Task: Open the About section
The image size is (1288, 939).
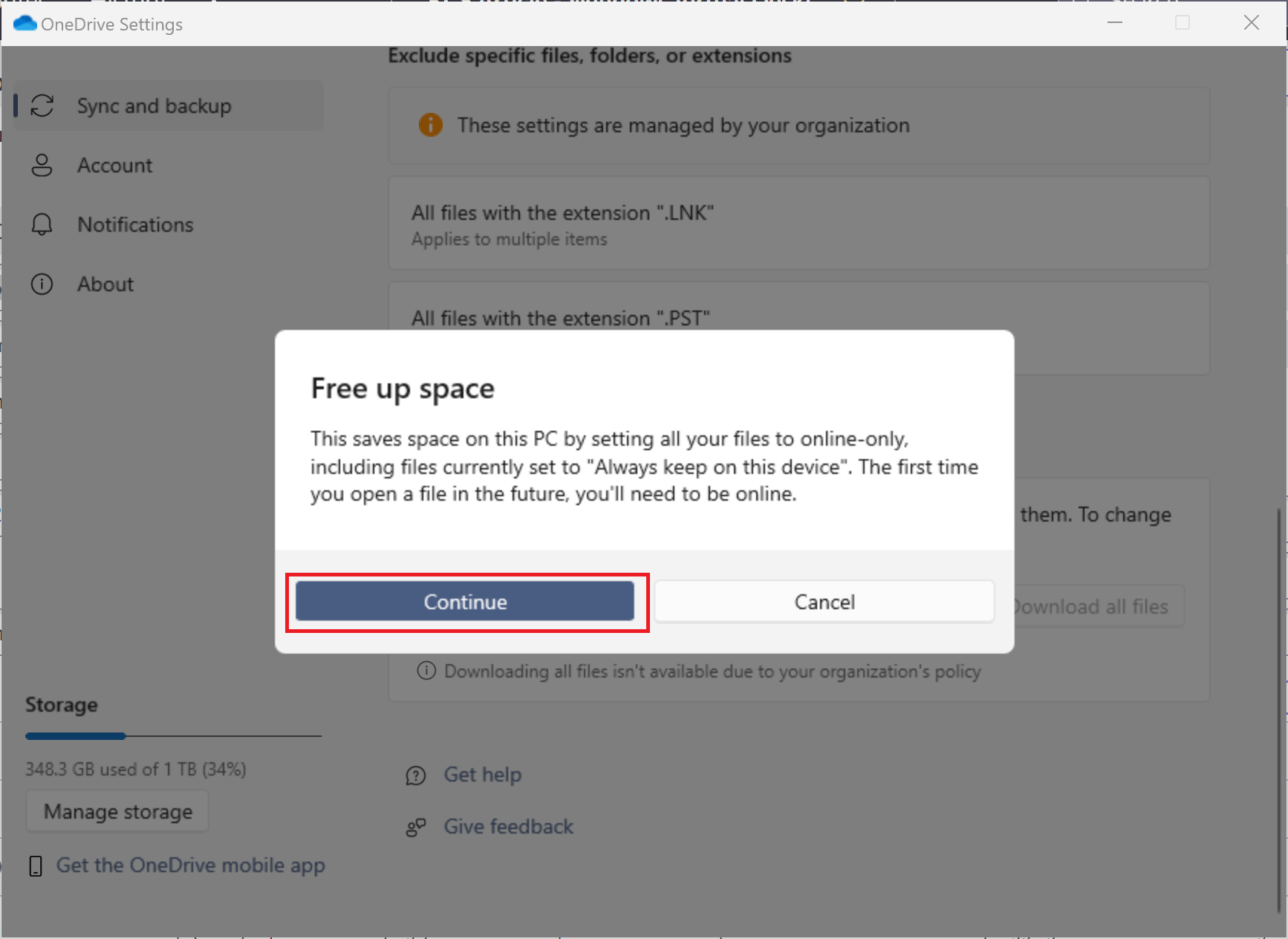Action: [105, 284]
